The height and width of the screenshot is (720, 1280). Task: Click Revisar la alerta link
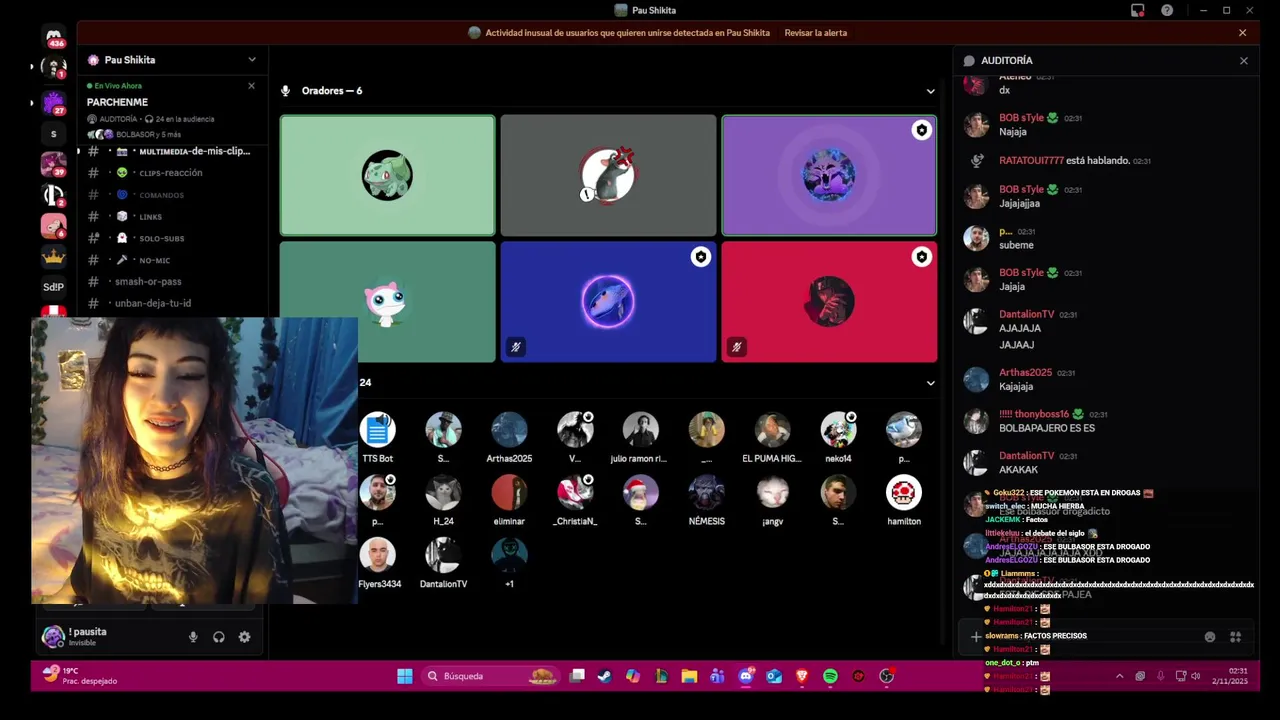[815, 33]
